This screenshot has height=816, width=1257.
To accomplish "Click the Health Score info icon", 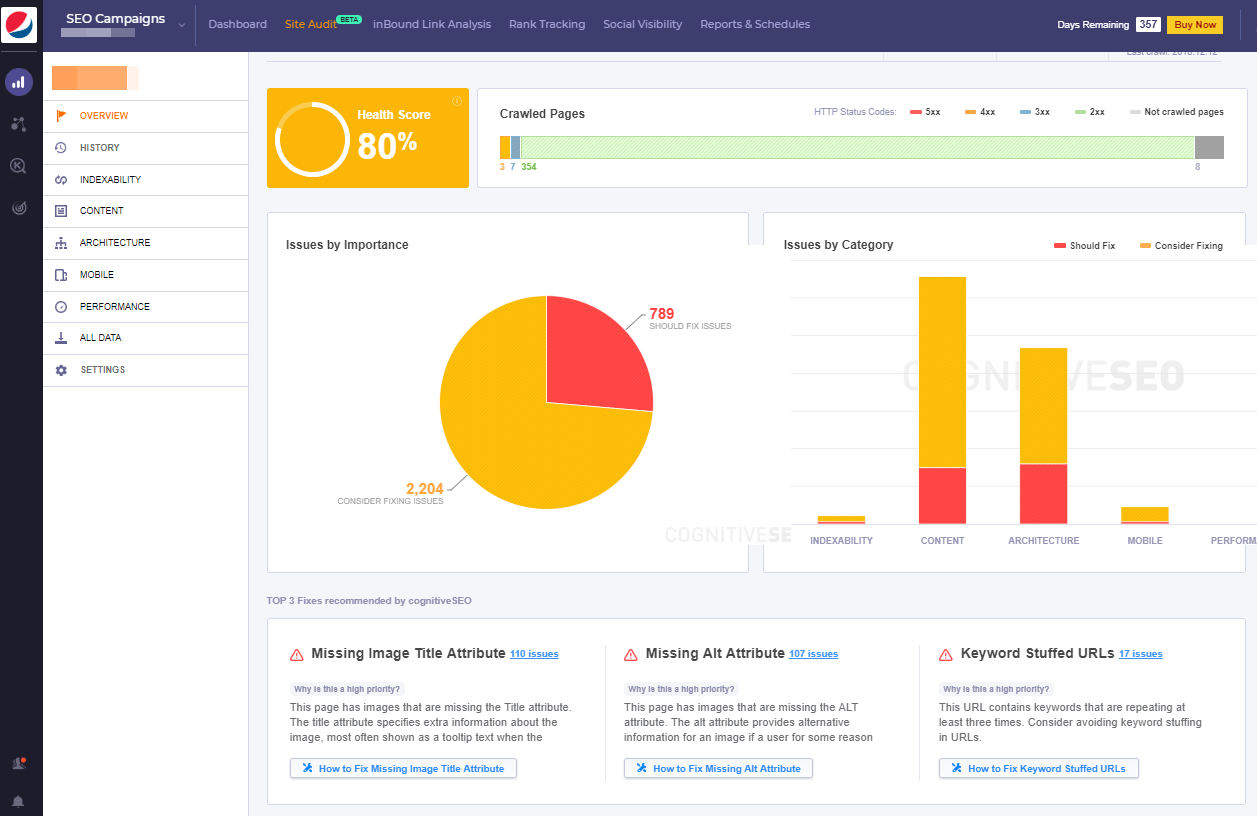I will 456,100.
